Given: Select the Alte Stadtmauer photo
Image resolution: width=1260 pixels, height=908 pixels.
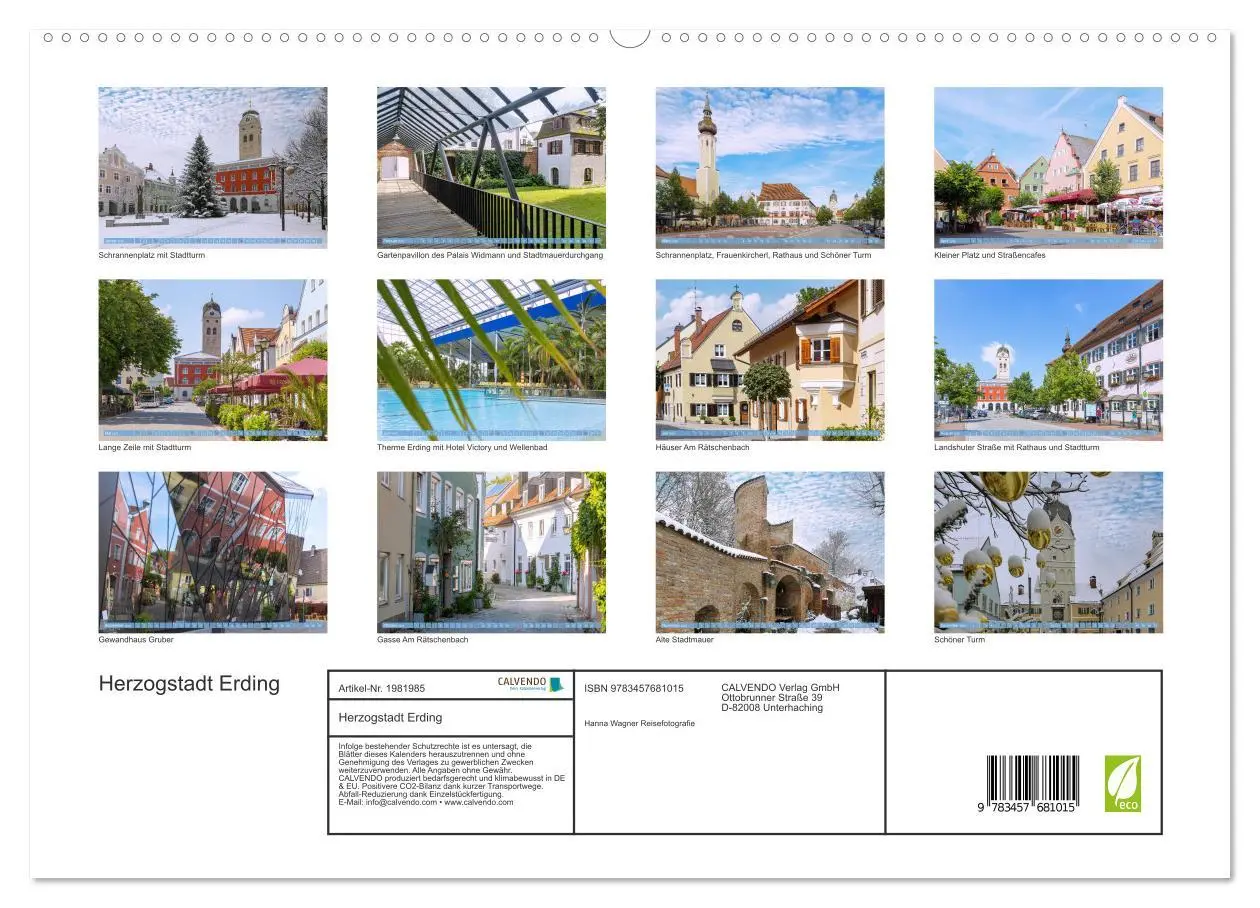Looking at the screenshot, I should 770,552.
